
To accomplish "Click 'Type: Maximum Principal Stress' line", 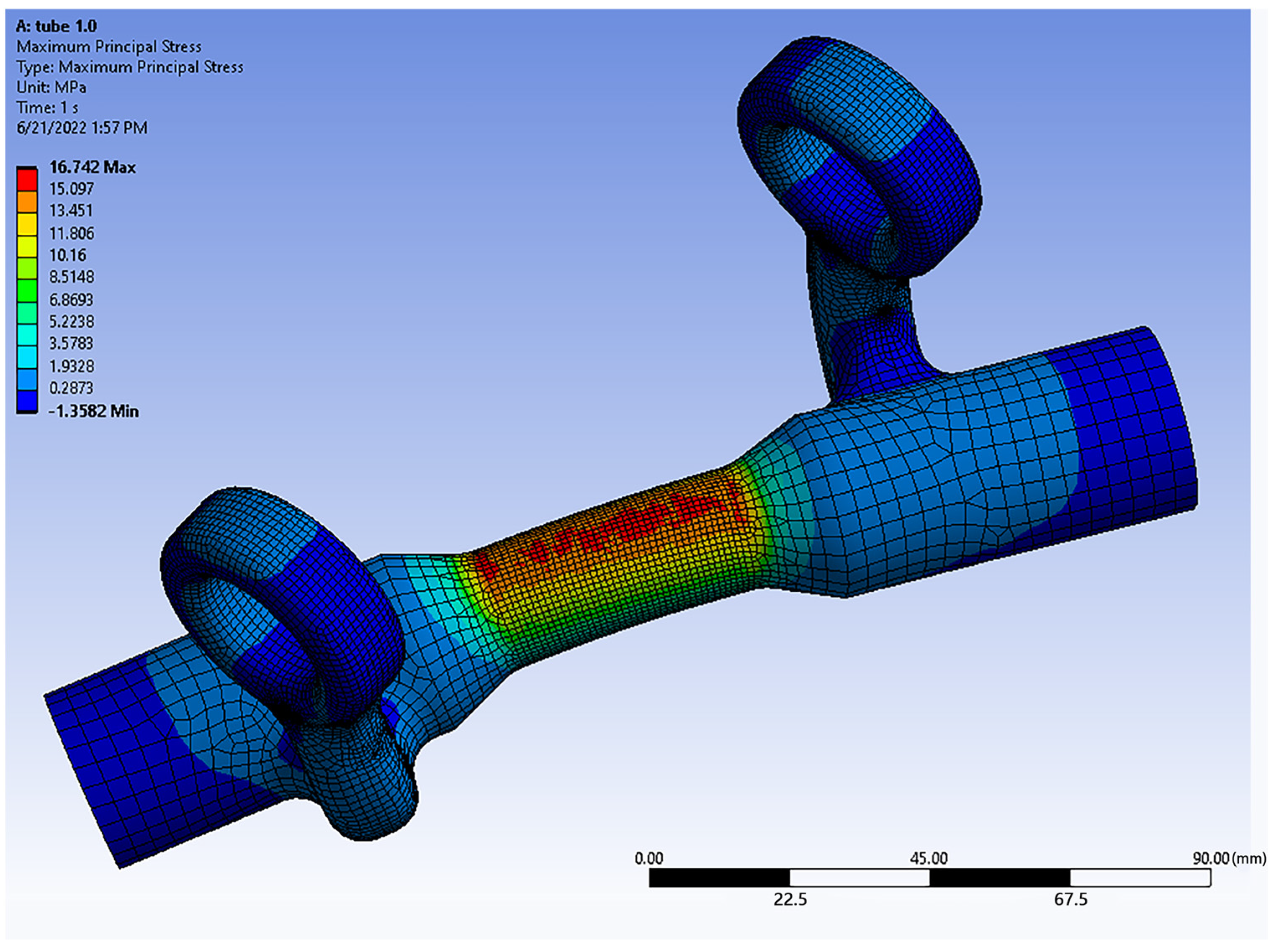I will coord(130,67).
